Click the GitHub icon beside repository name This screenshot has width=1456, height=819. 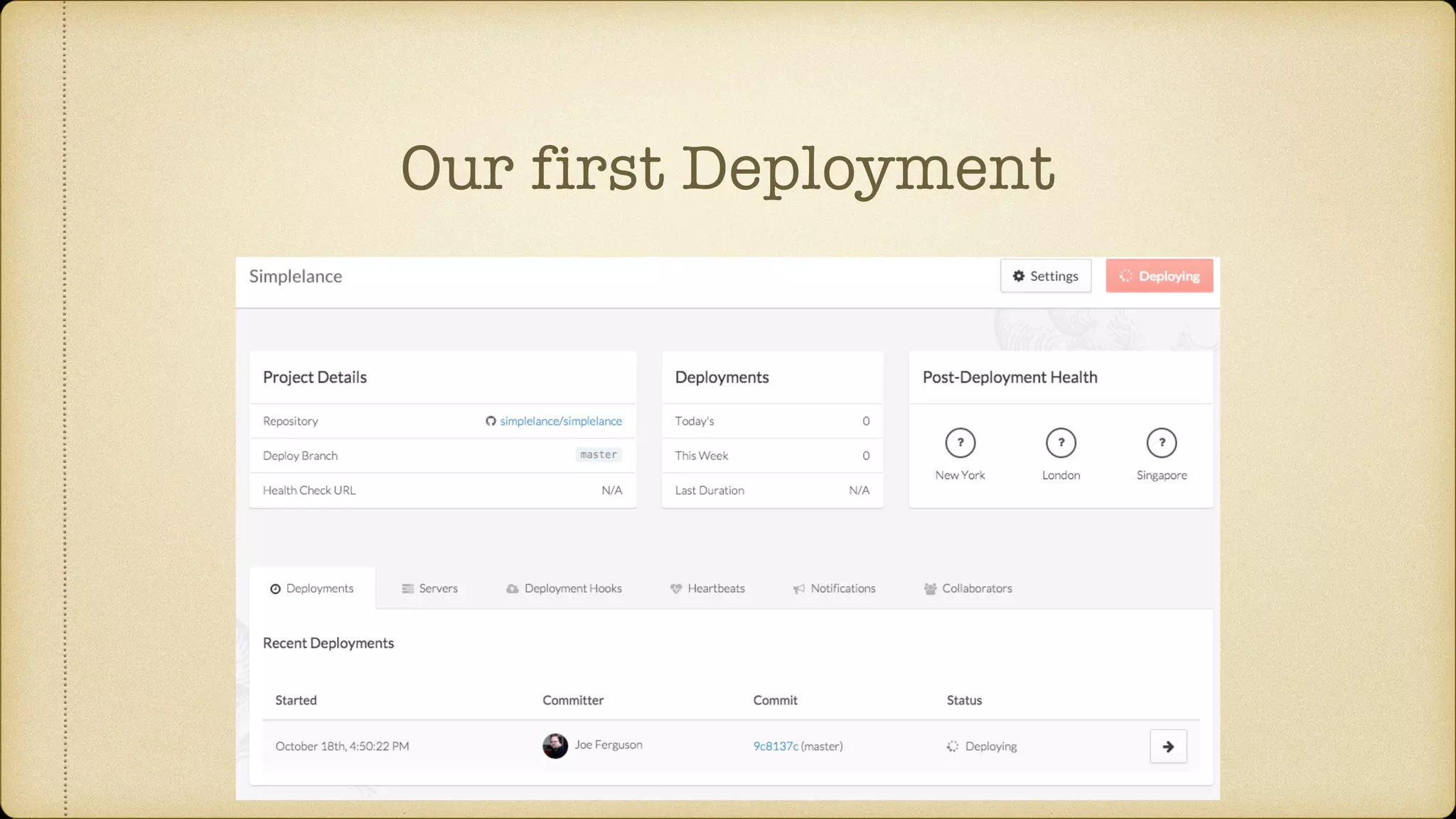[x=491, y=421]
